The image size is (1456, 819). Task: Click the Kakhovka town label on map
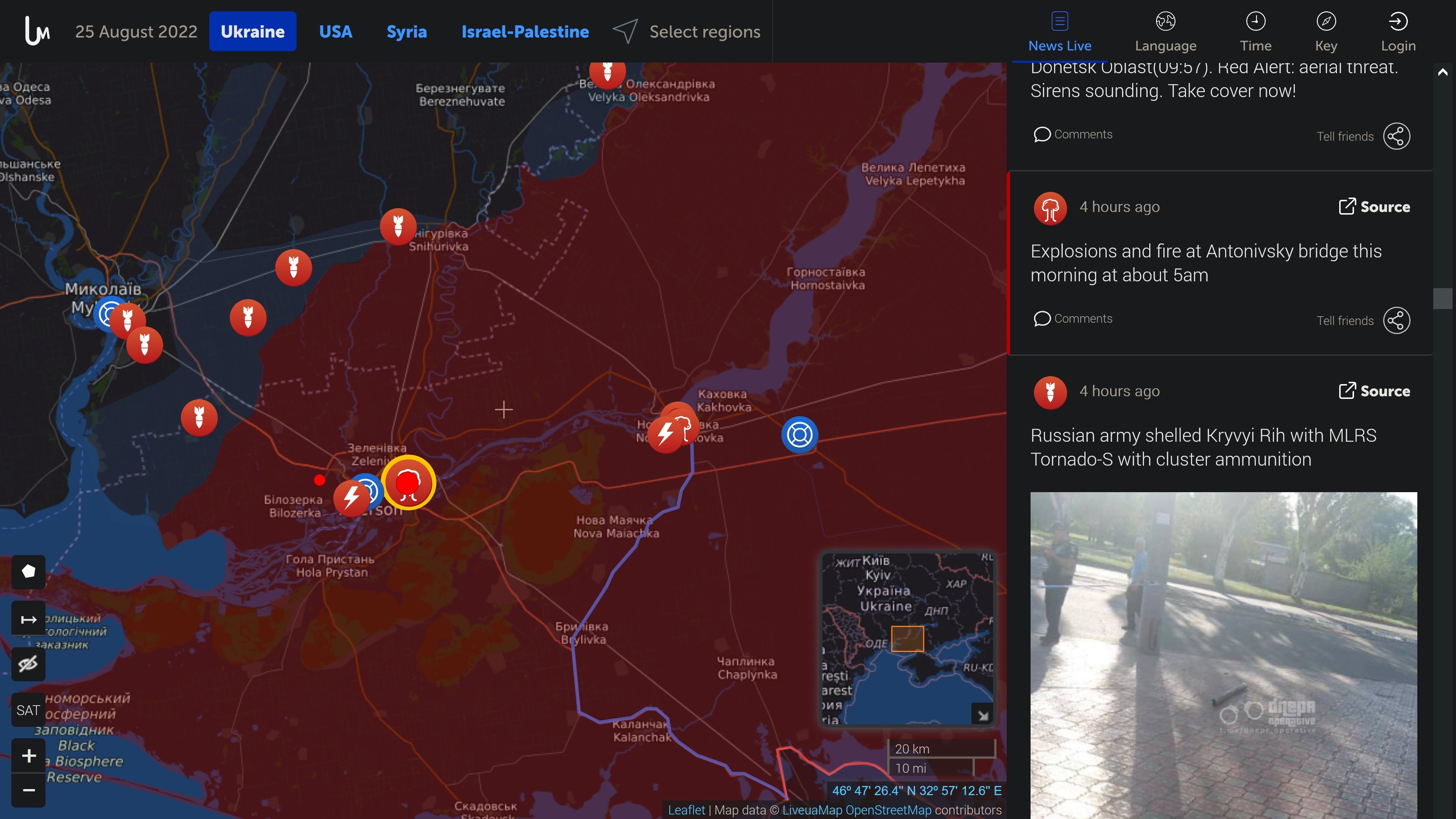pos(724,400)
